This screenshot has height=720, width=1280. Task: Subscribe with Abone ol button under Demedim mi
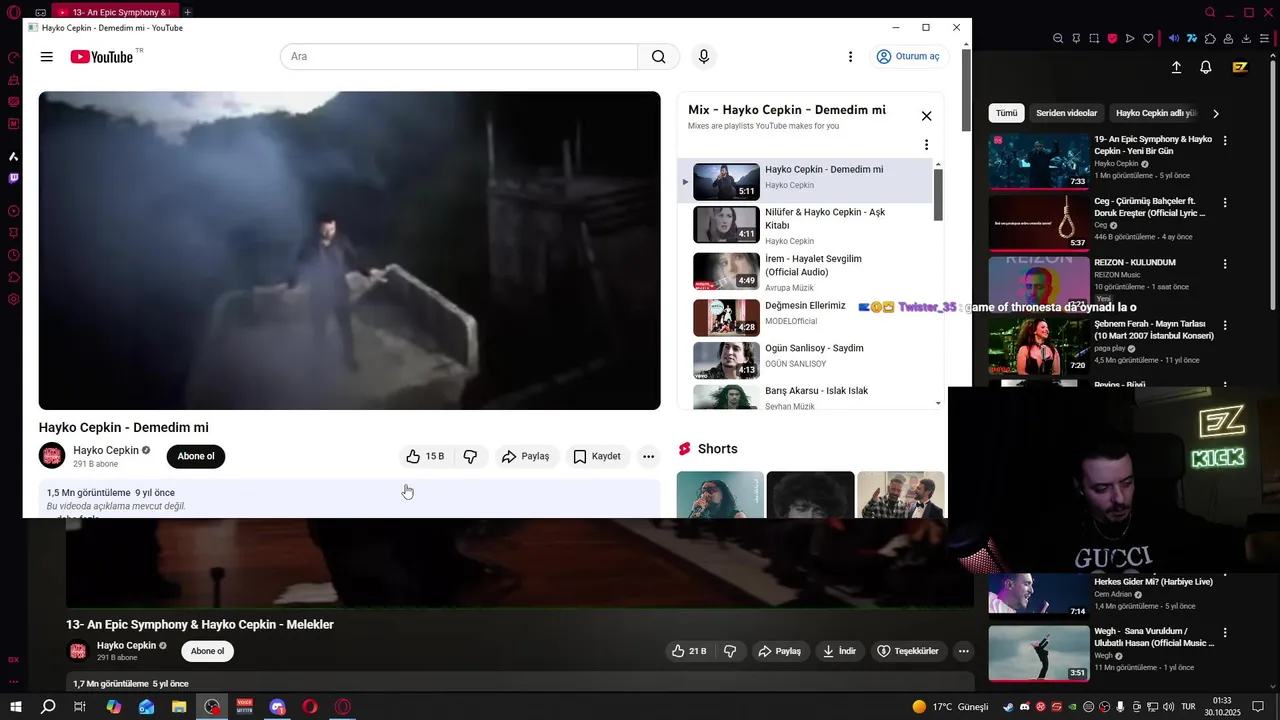tap(196, 456)
